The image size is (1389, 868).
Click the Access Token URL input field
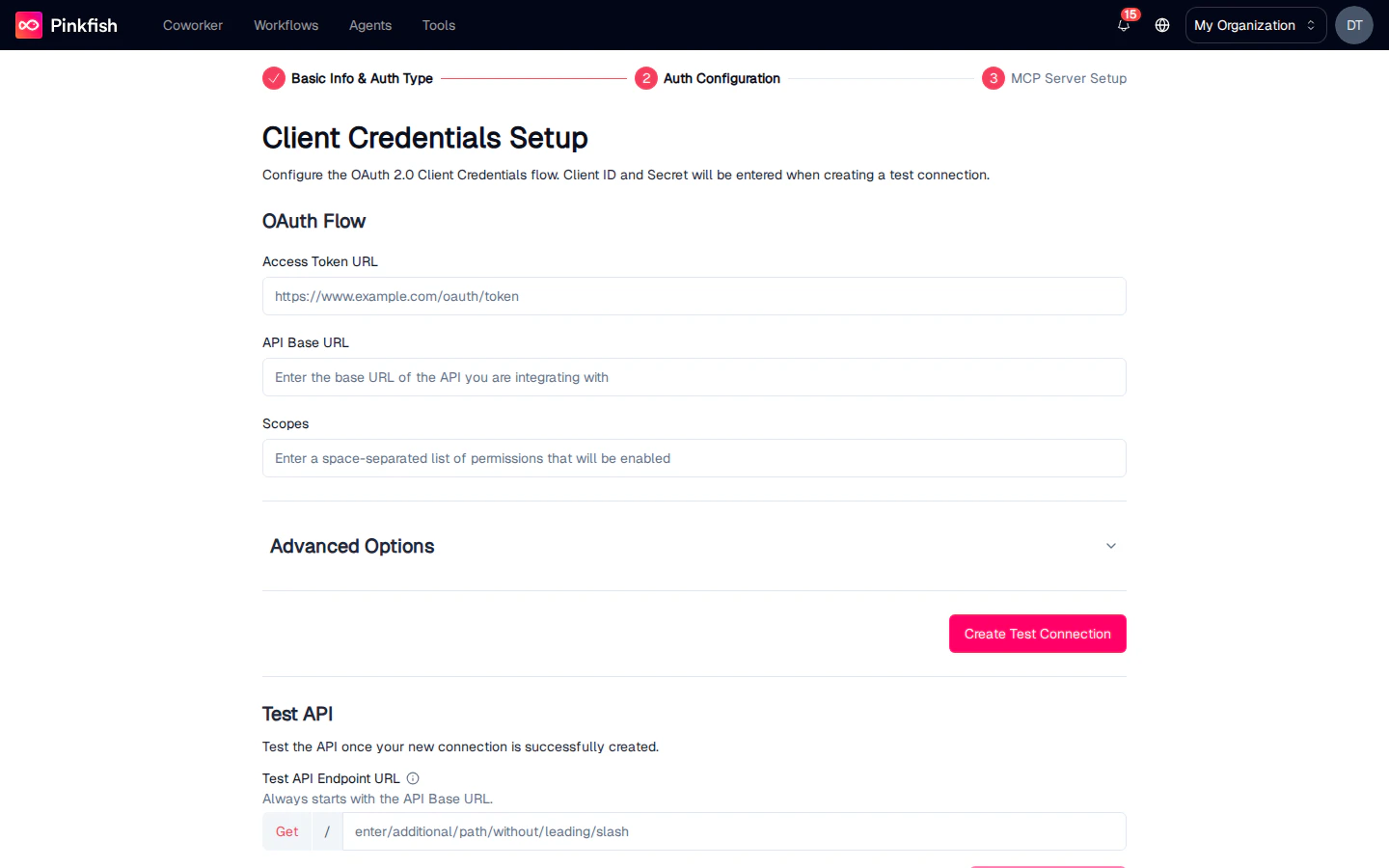(x=694, y=296)
